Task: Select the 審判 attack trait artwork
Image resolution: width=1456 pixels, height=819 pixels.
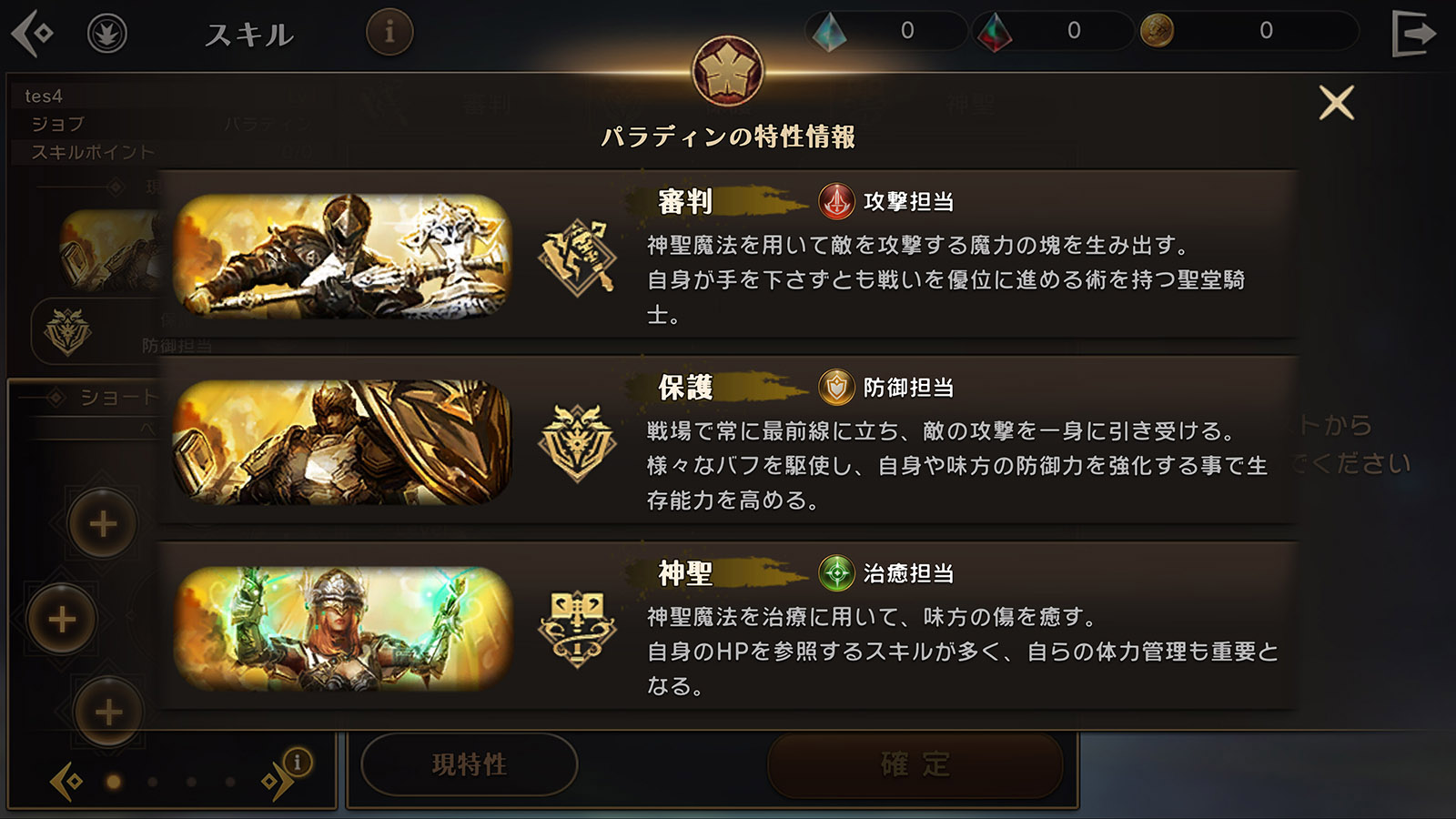Action: (x=342, y=256)
